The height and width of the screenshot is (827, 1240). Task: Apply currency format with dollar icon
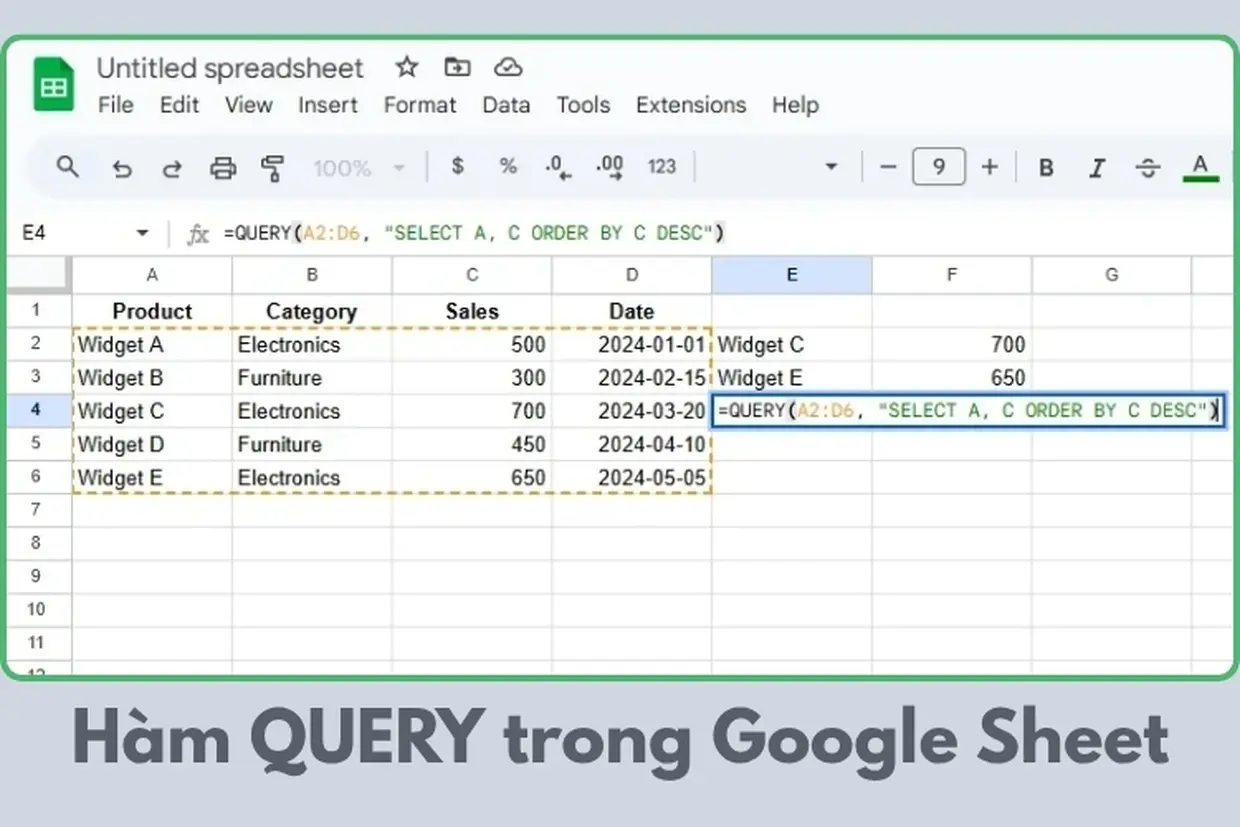coord(458,166)
